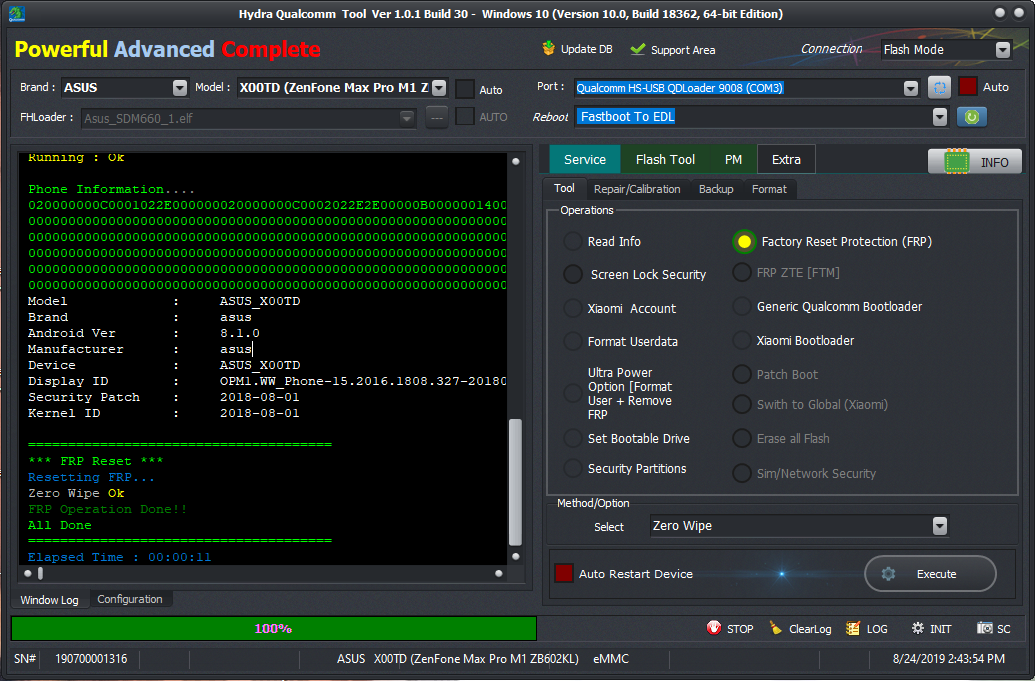This screenshot has height=681, width=1035.
Task: Select Generic Qualcomm Bootloader option
Action: [x=742, y=306]
